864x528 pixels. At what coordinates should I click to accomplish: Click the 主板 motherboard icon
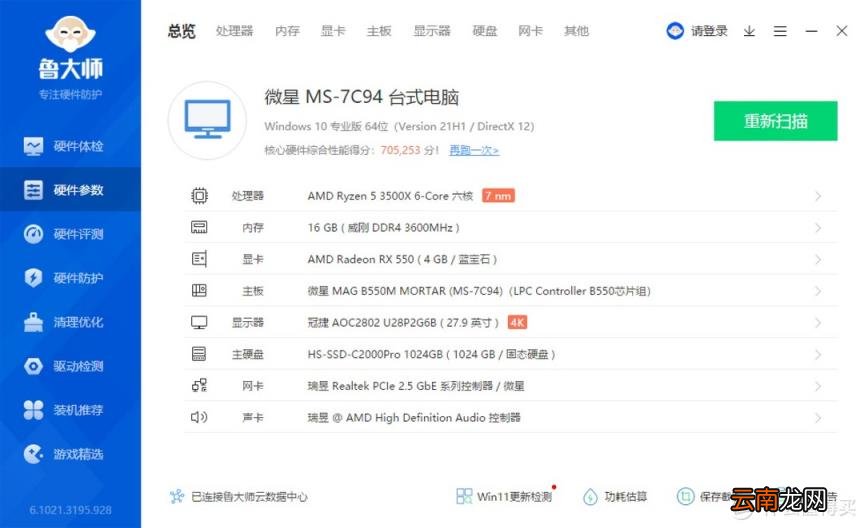click(x=199, y=290)
